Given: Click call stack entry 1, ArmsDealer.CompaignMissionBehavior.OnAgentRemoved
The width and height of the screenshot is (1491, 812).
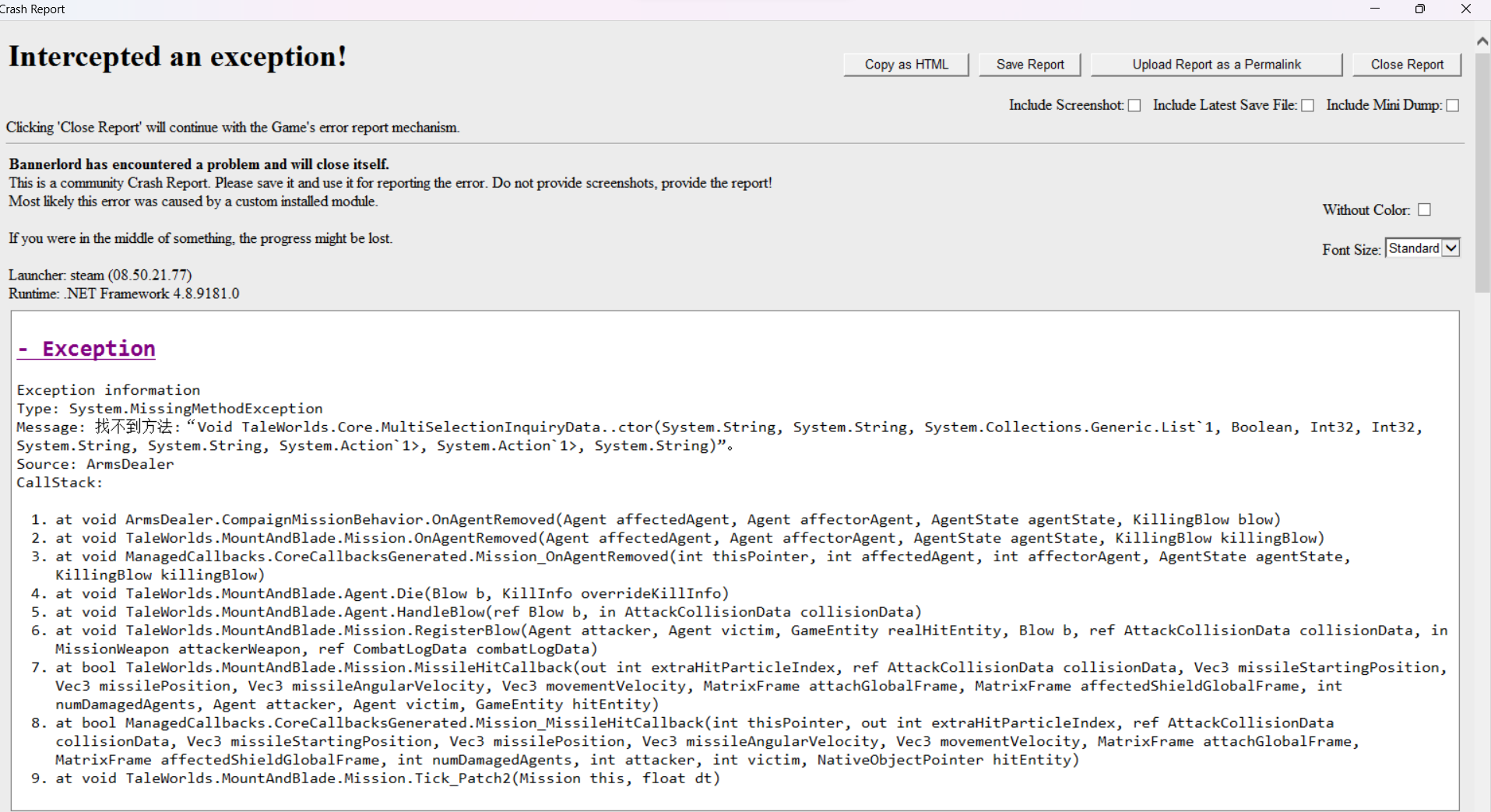Looking at the screenshot, I should tap(668, 520).
